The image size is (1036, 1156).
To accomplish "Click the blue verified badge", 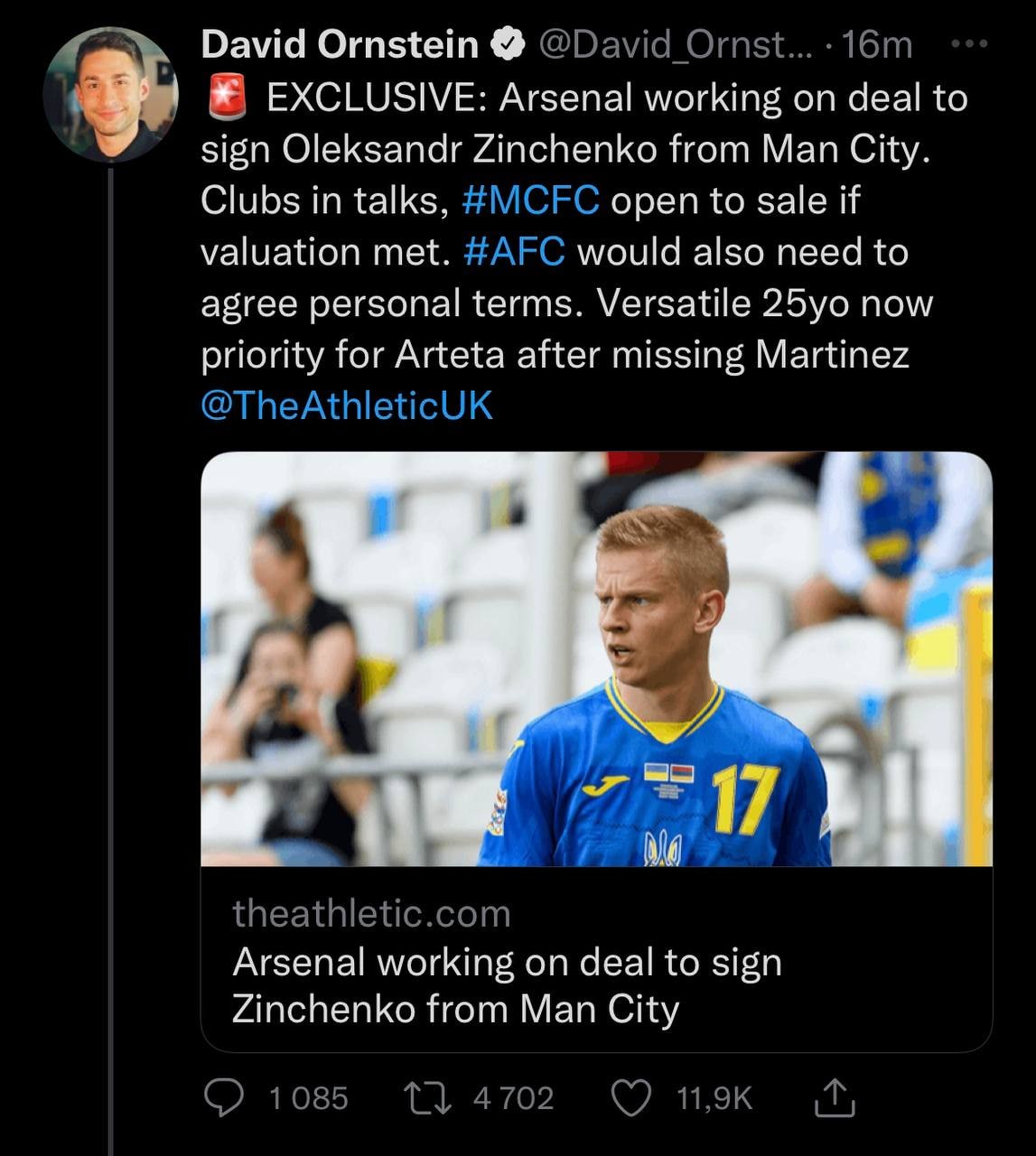I will 509,44.
